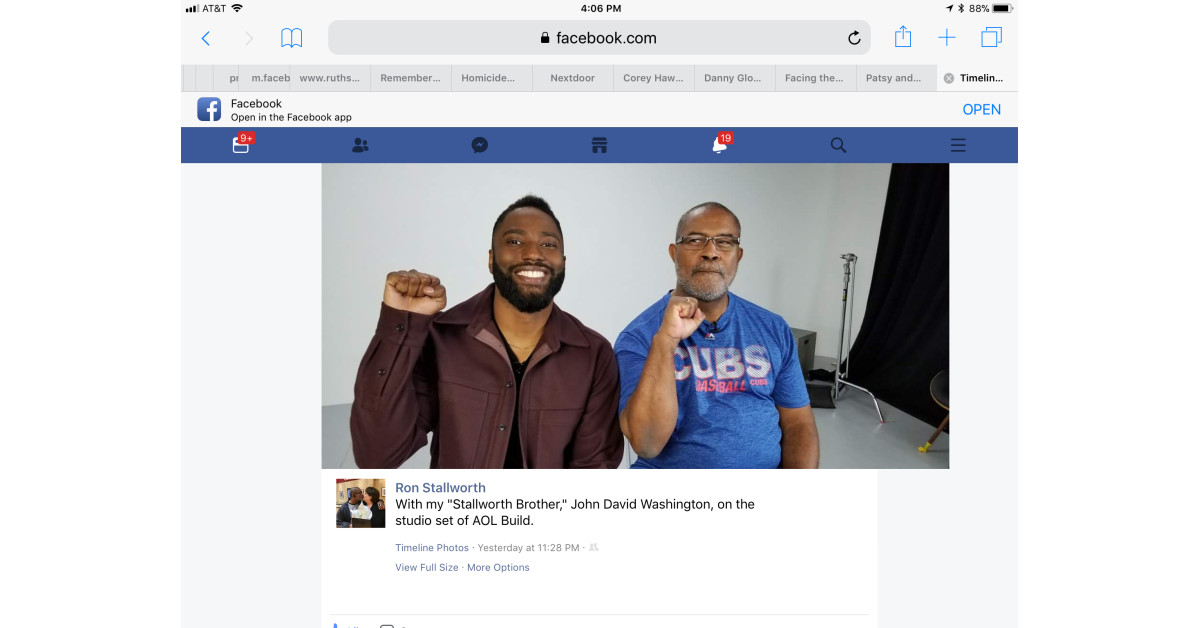1200x628 pixels.
Task: Open the Safari share sheet
Action: (x=903, y=38)
